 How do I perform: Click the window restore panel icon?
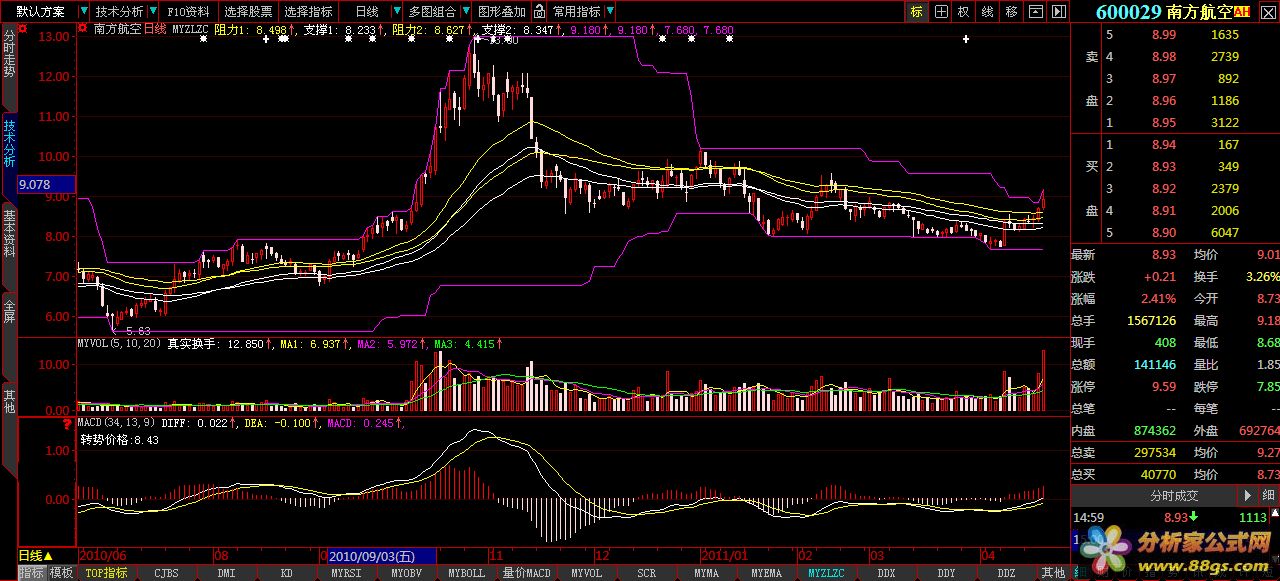(1034, 12)
